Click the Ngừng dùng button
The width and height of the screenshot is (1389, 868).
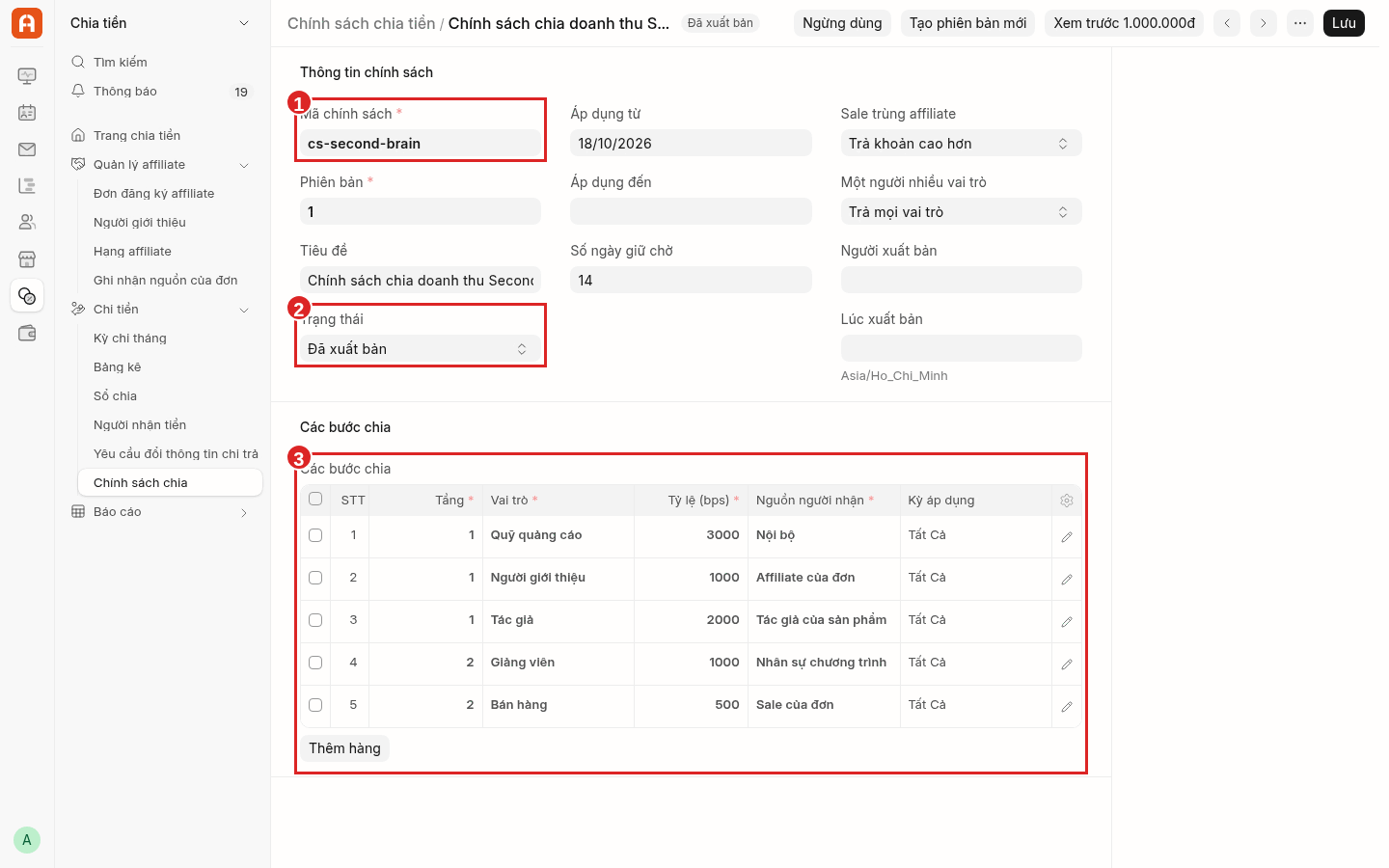coord(842,23)
